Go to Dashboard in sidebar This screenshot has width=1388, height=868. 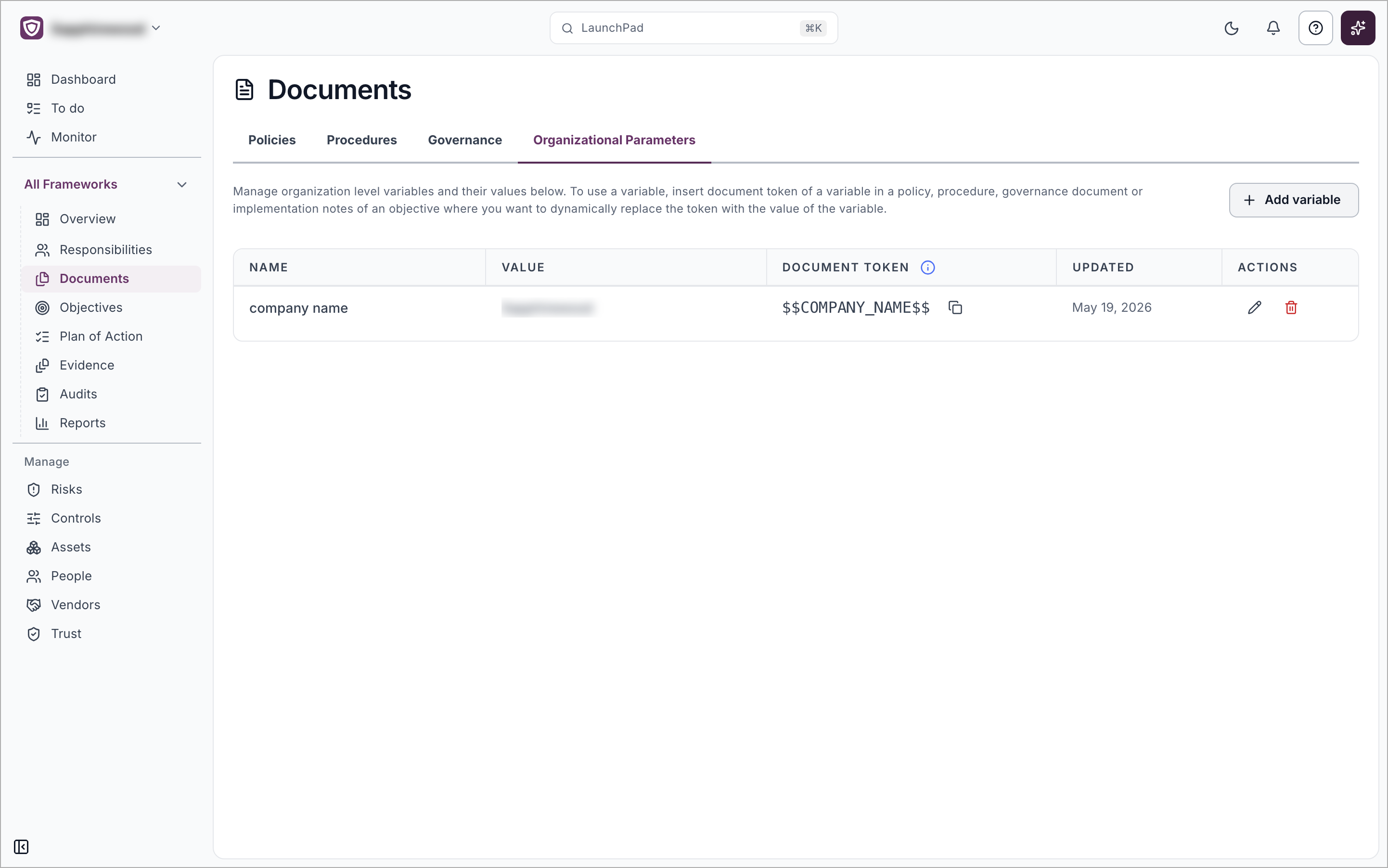point(107,79)
